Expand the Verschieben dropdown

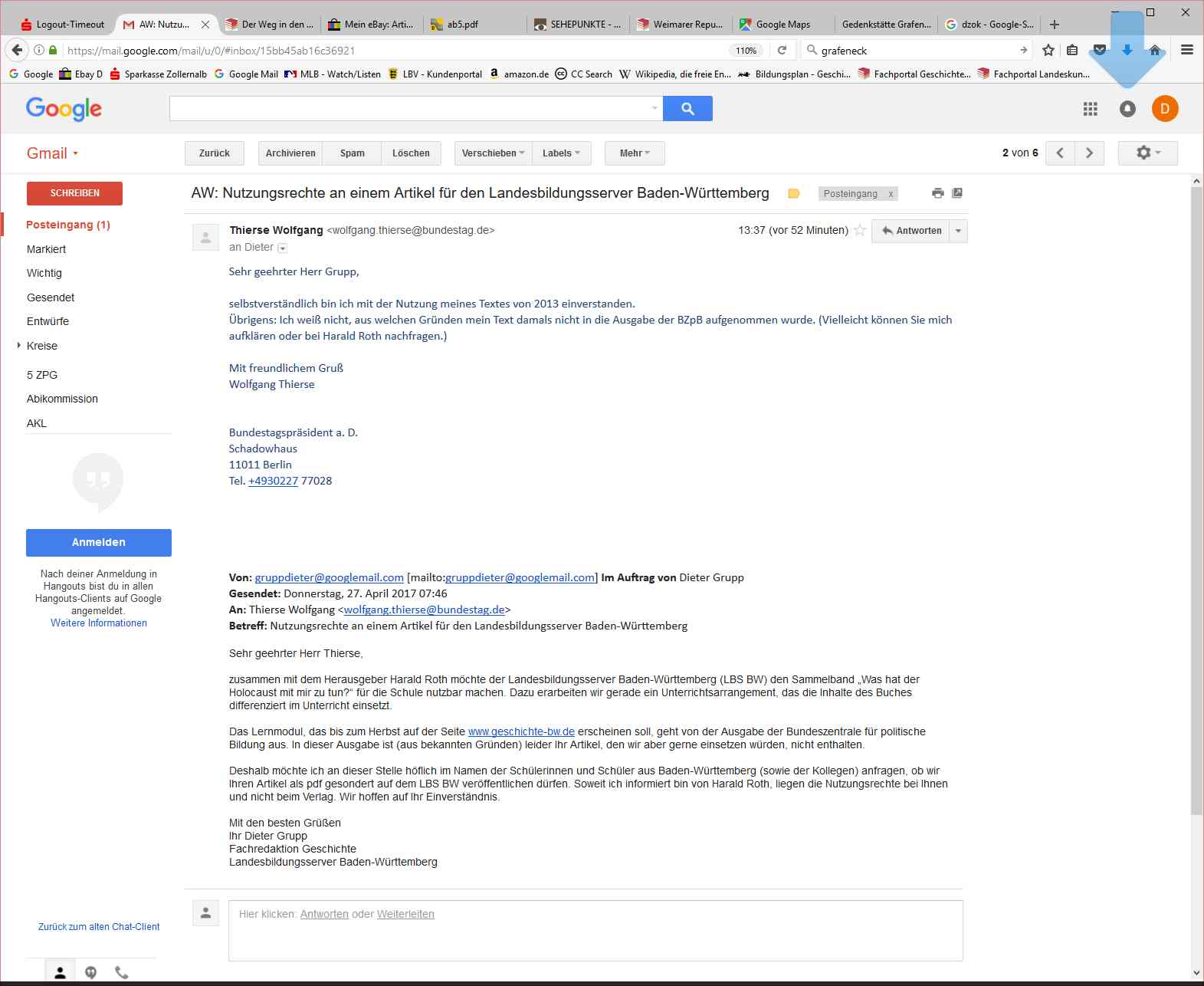(493, 153)
